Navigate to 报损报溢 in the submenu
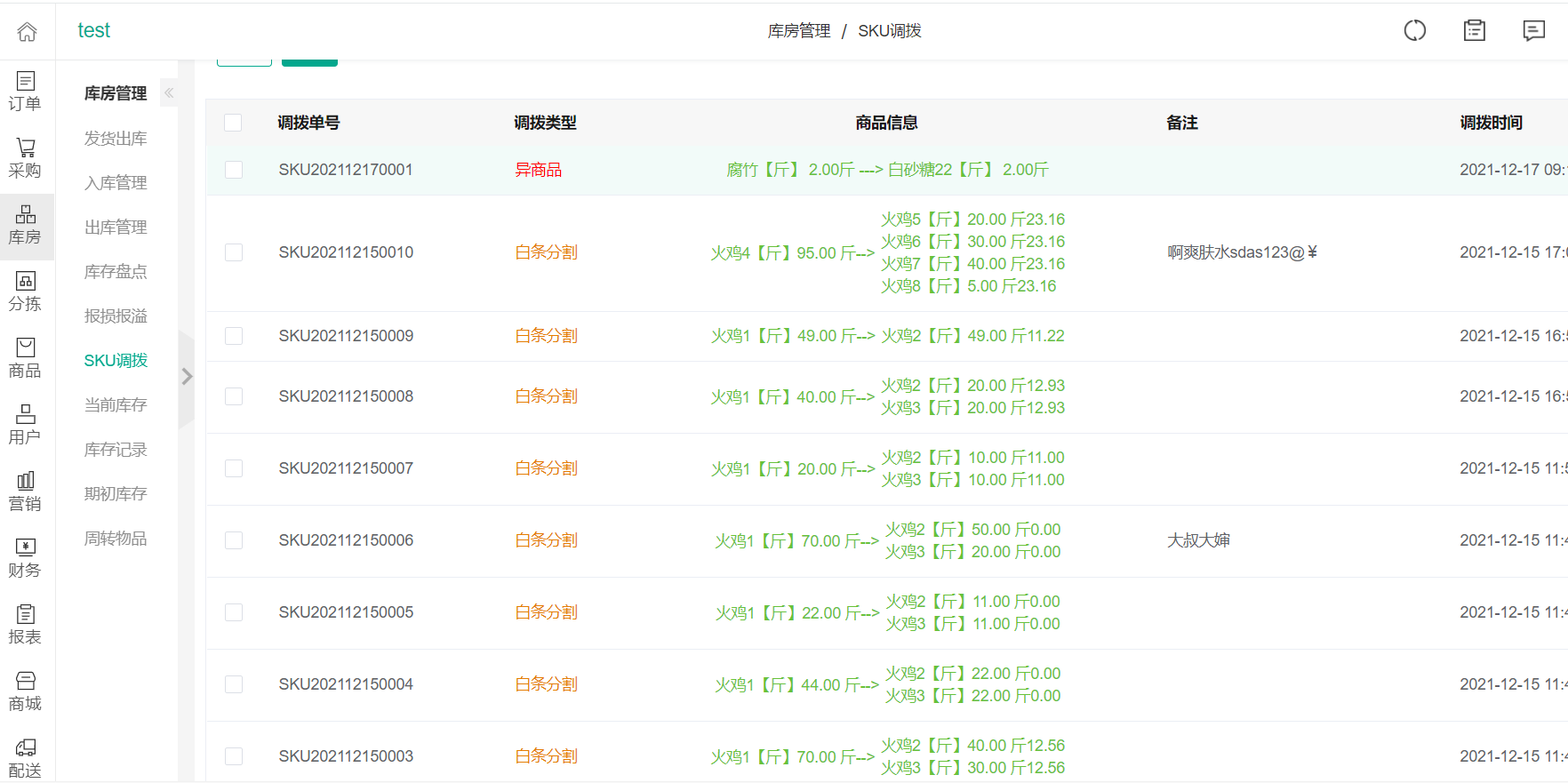This screenshot has height=783, width=1568. click(x=116, y=316)
